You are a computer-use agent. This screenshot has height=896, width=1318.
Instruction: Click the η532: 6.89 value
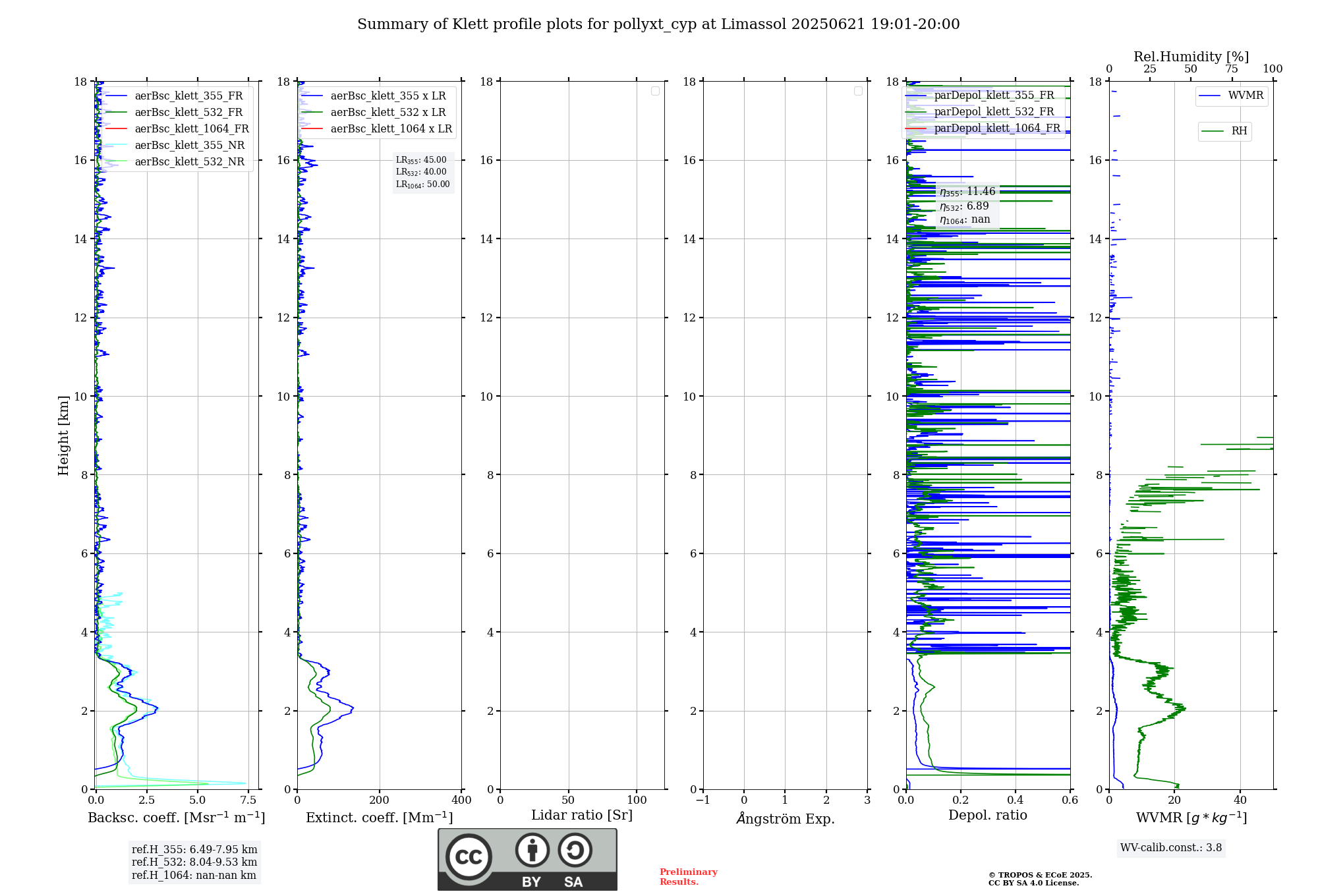pos(964,206)
